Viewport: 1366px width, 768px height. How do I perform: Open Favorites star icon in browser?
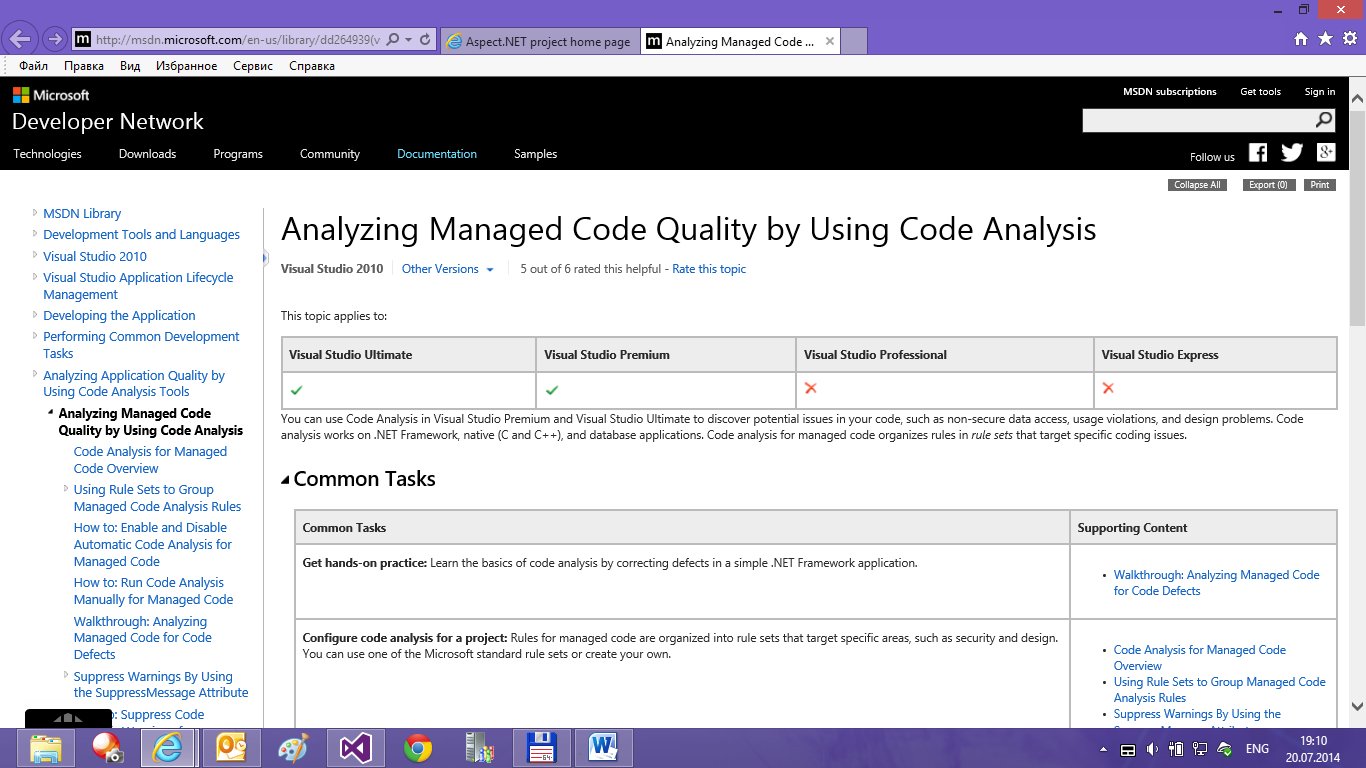(1325, 39)
